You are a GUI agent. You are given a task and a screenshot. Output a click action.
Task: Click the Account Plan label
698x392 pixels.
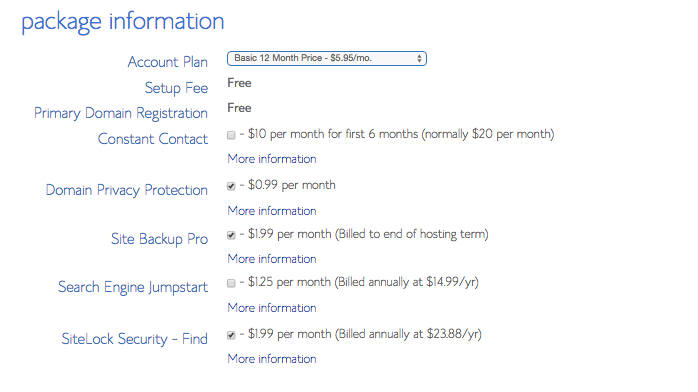[168, 62]
